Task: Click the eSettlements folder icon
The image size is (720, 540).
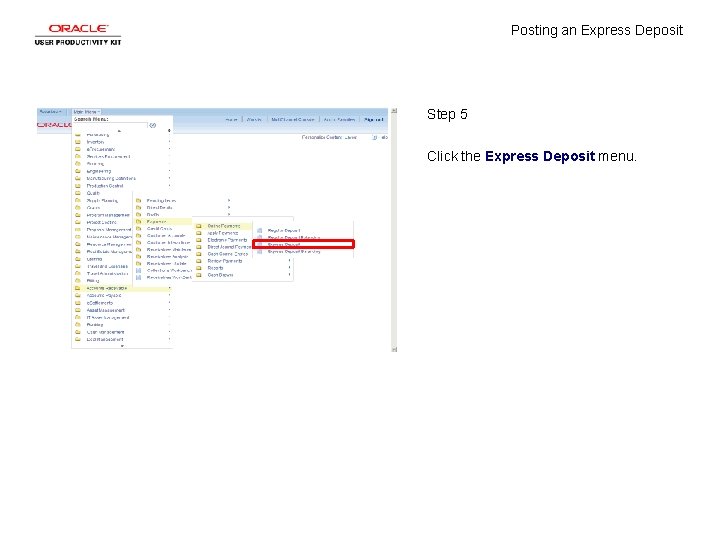Action: [x=78, y=303]
